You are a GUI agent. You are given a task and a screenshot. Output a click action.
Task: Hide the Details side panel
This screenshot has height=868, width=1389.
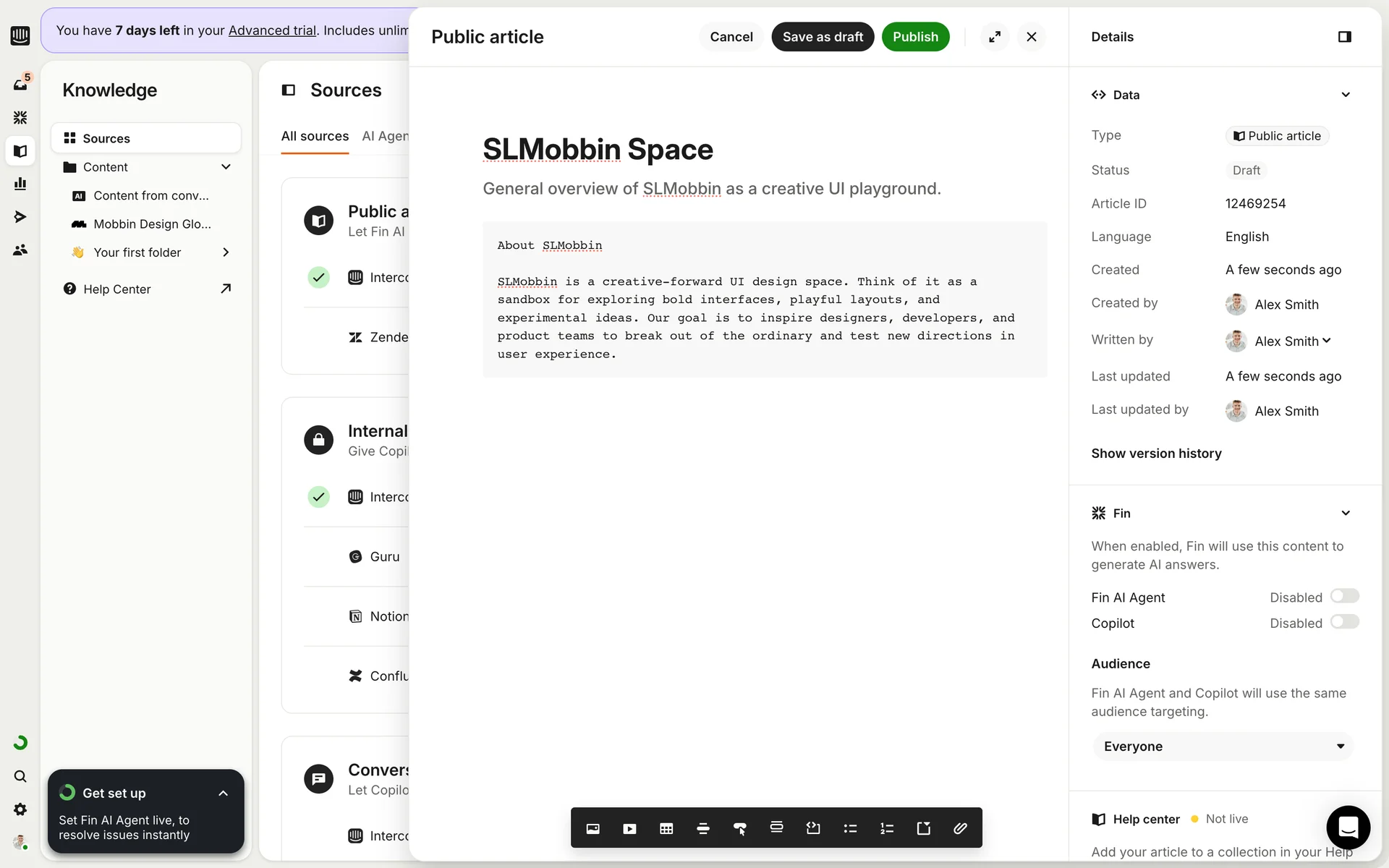1344,37
